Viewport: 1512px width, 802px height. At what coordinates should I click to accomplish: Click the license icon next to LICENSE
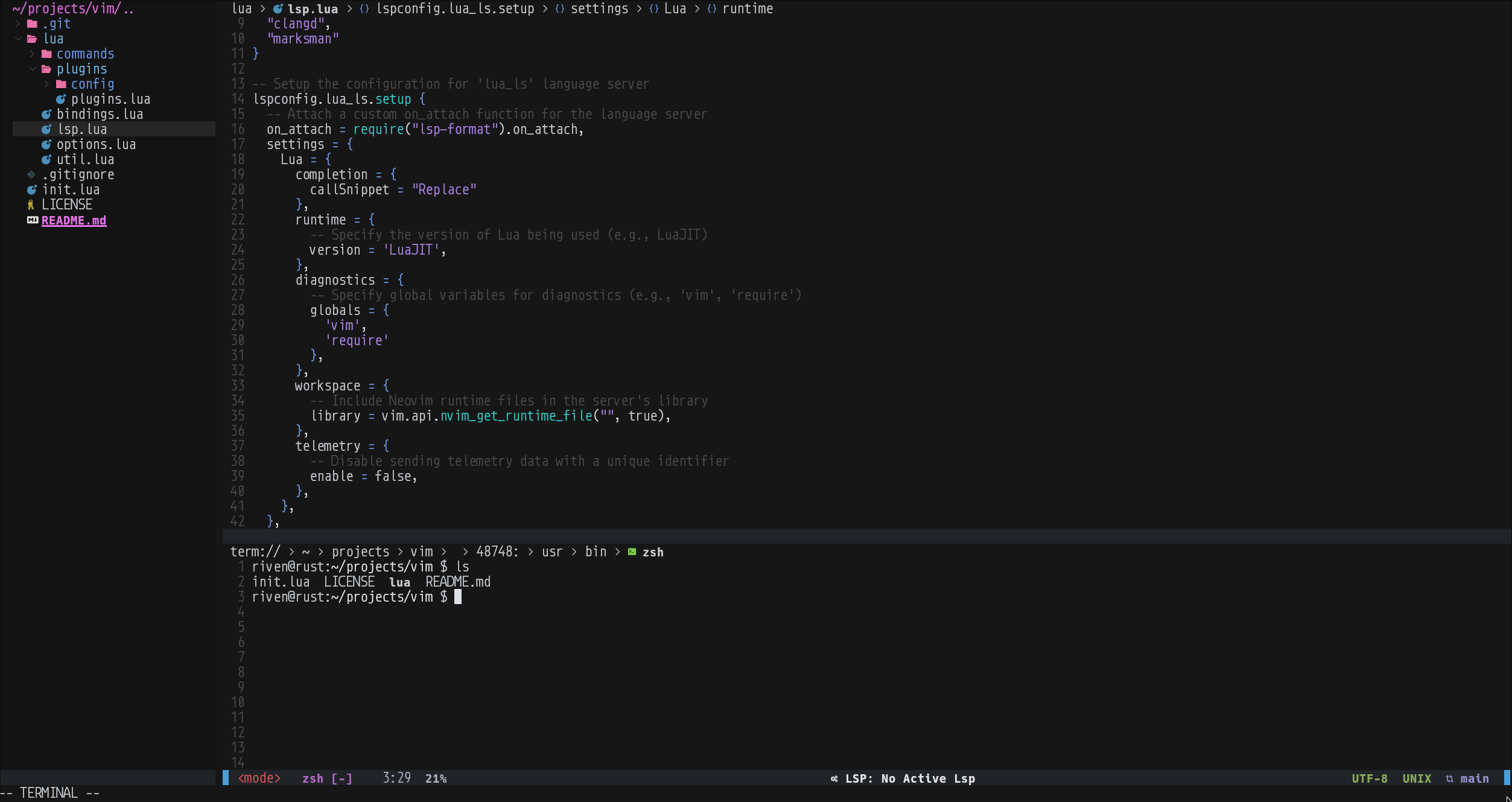point(31,205)
